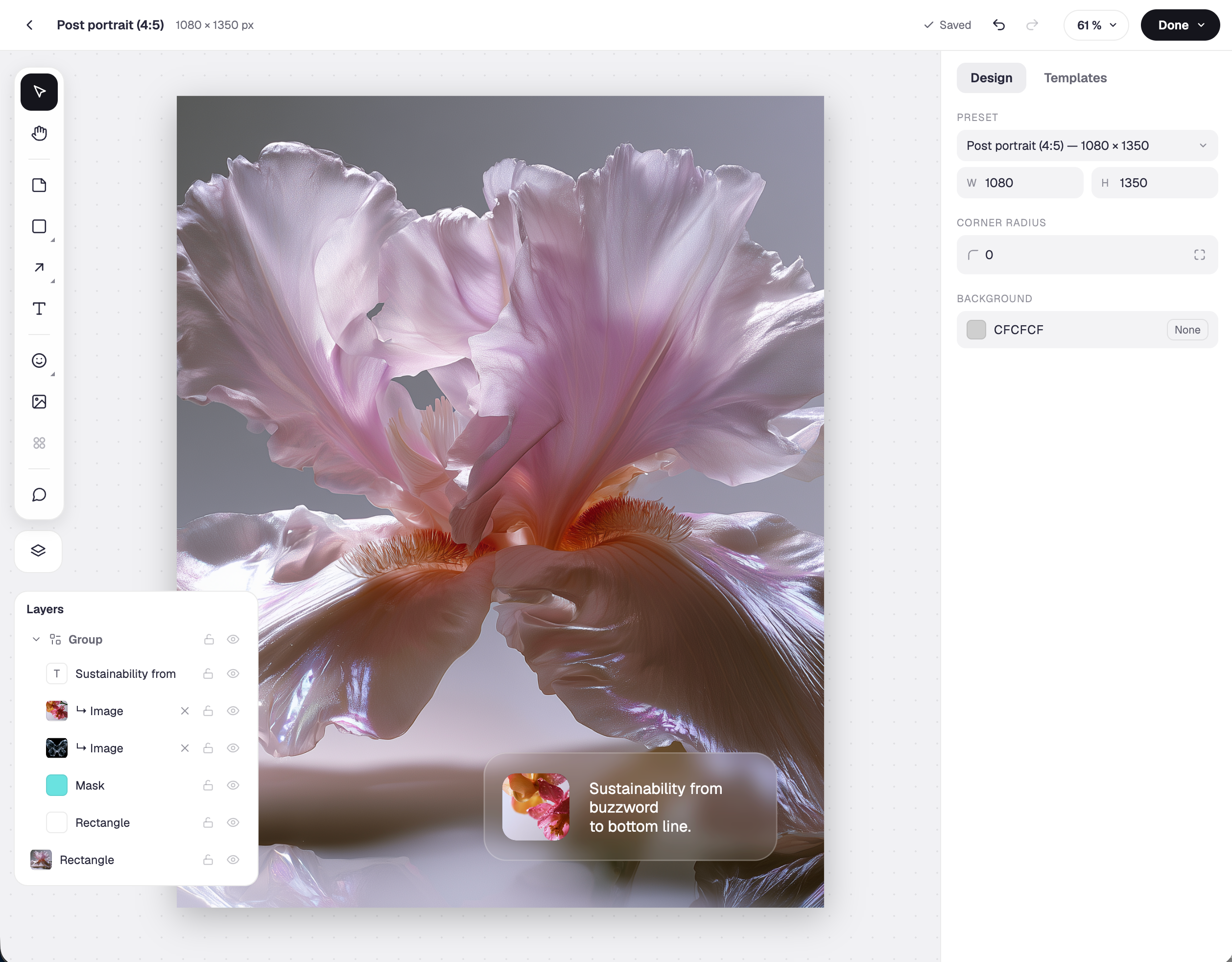Select the Rectangle shape tool

click(x=39, y=226)
